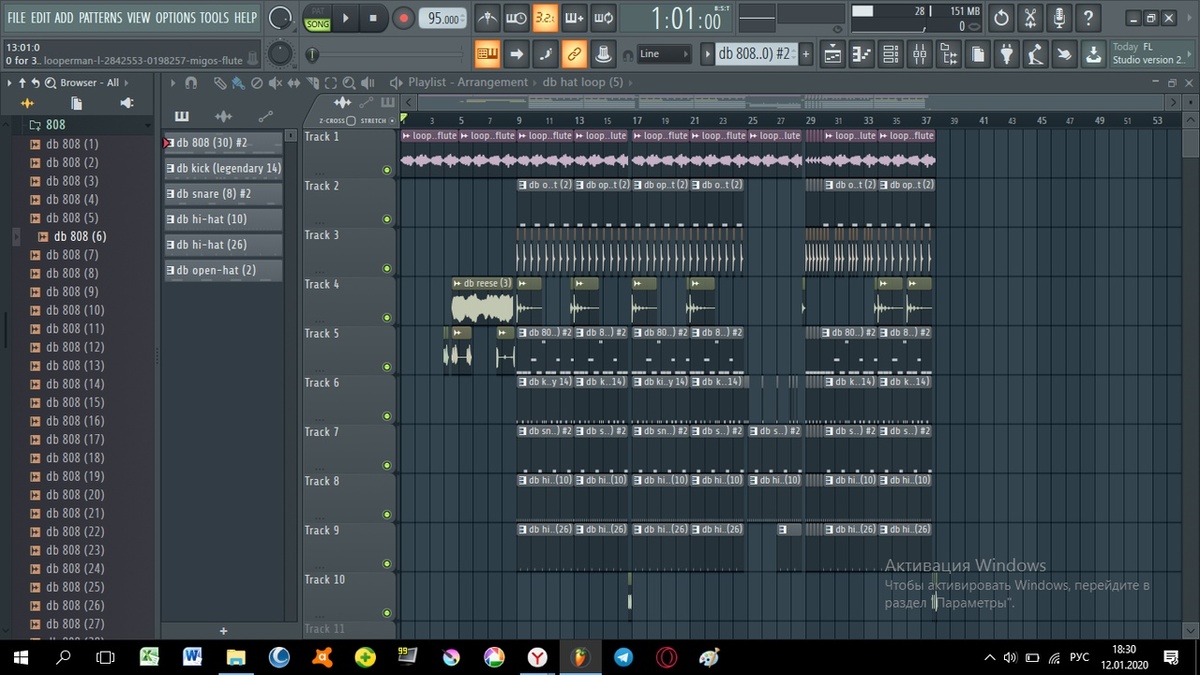This screenshot has height=675, width=1200.
Task: Select db kick (legendary 14) in picker
Action: (223, 168)
